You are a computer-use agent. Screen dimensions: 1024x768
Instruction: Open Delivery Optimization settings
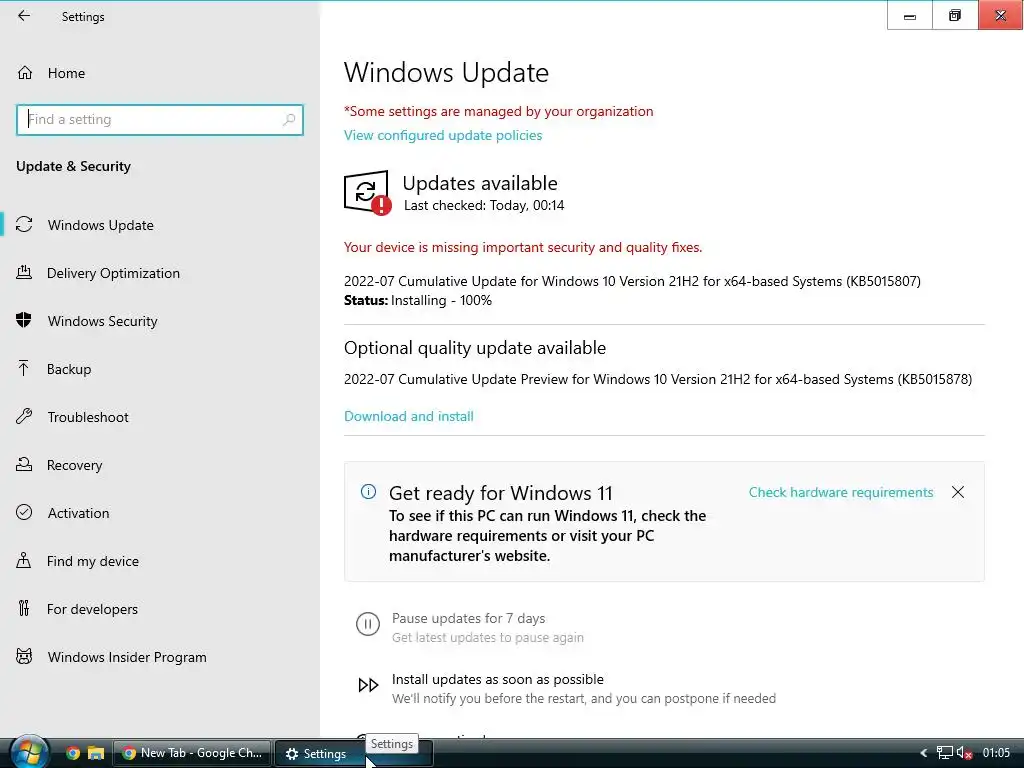(113, 273)
